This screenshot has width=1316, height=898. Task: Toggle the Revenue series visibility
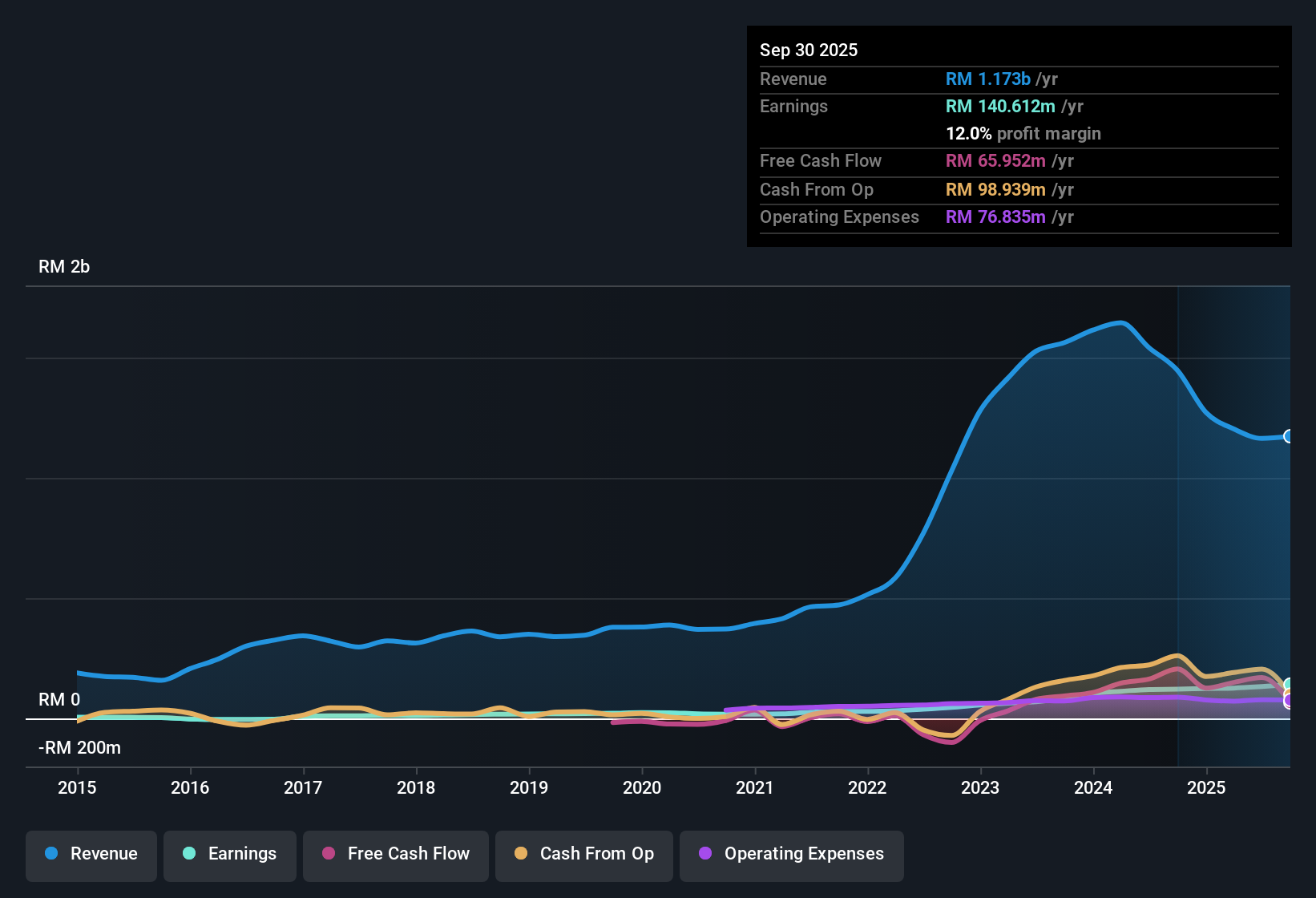coord(91,856)
